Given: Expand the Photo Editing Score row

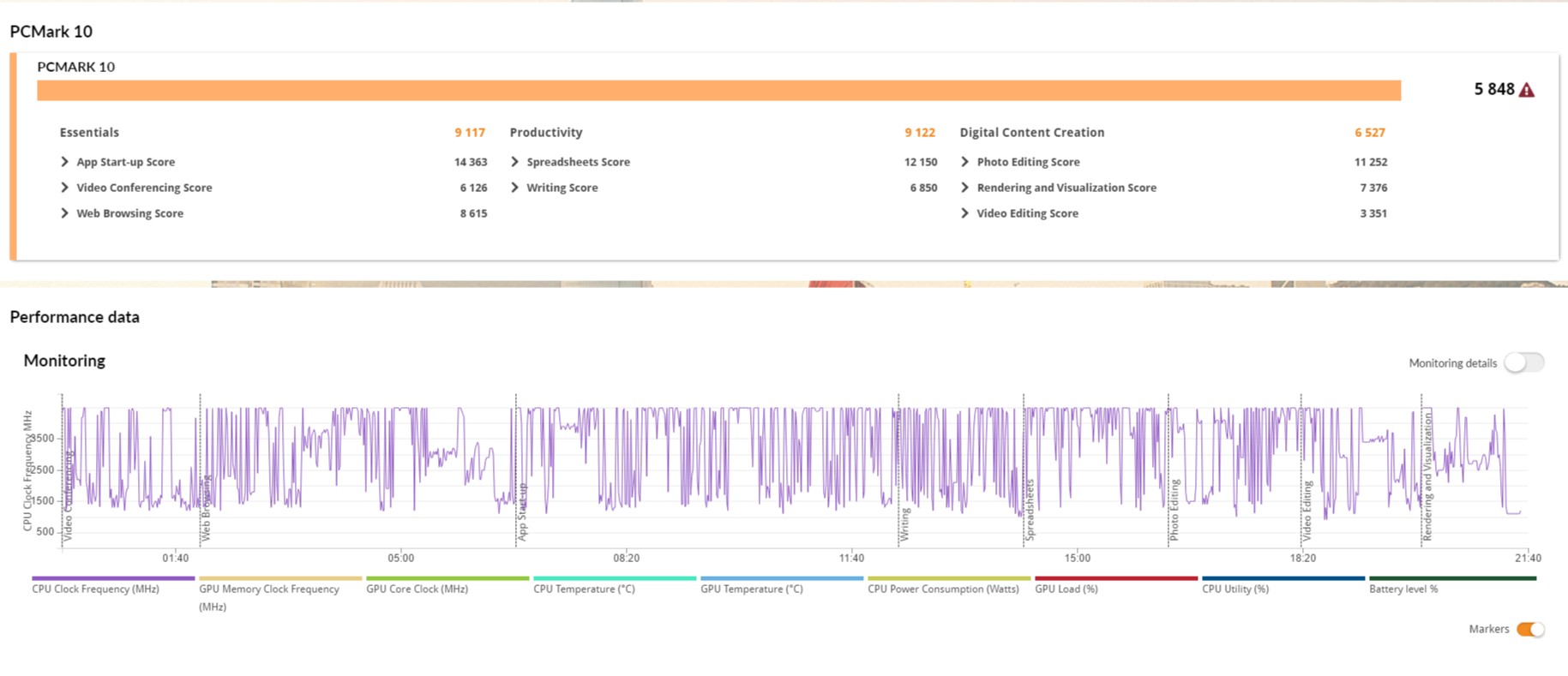Looking at the screenshot, I should click(964, 162).
